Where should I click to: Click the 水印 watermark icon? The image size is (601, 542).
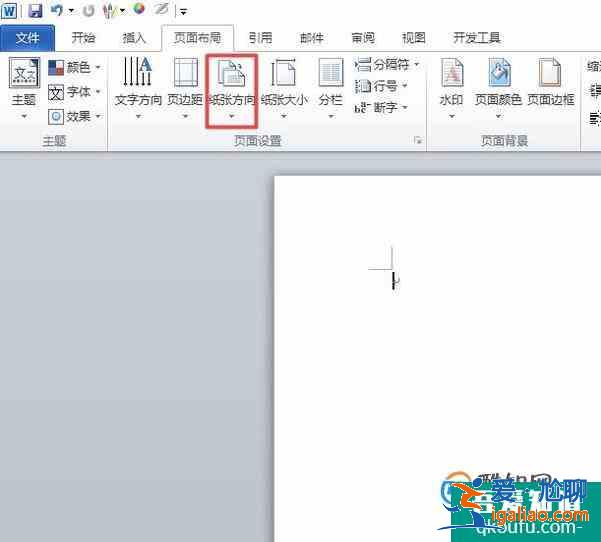pyautogui.click(x=452, y=72)
